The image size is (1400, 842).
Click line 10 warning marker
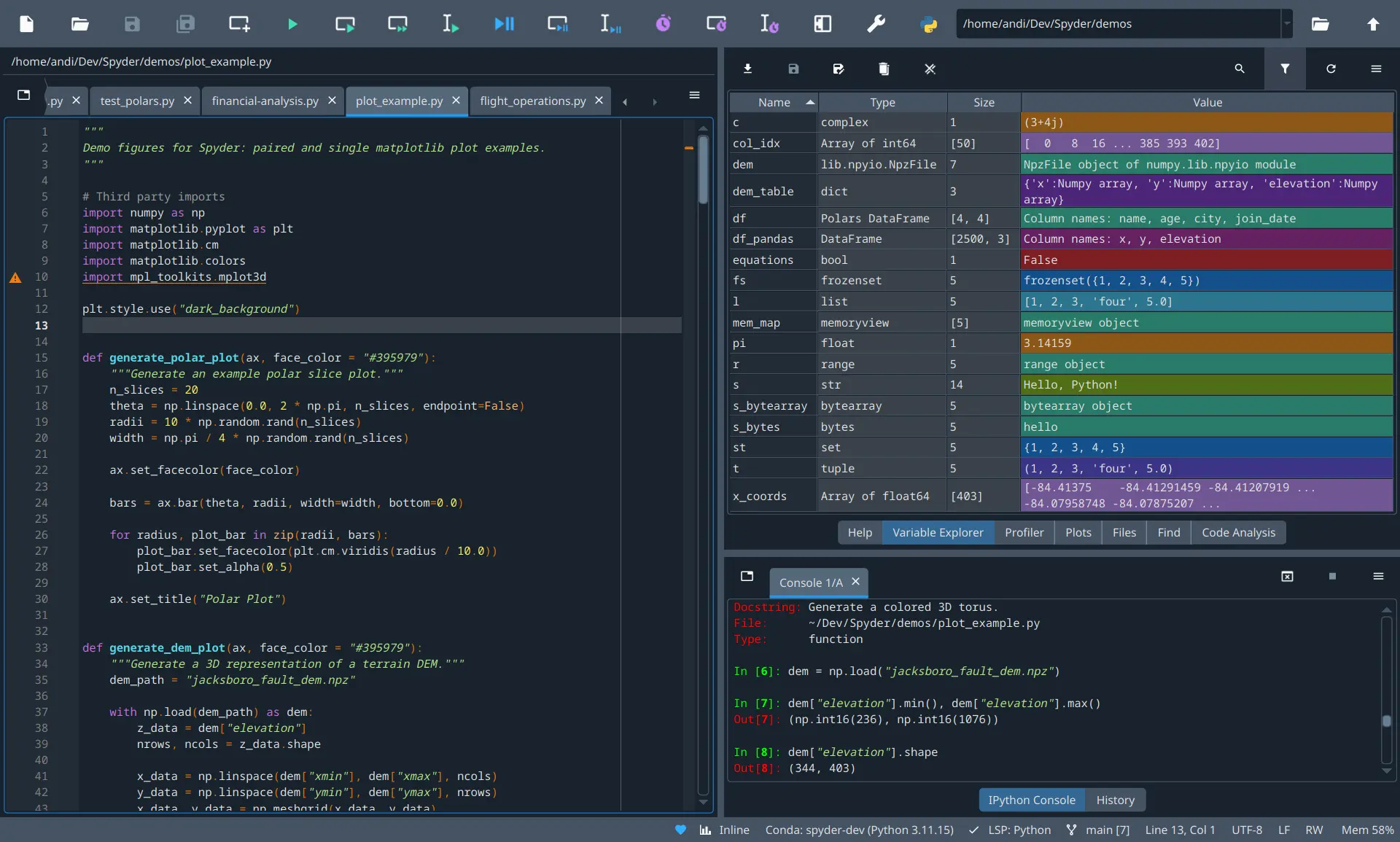point(15,277)
